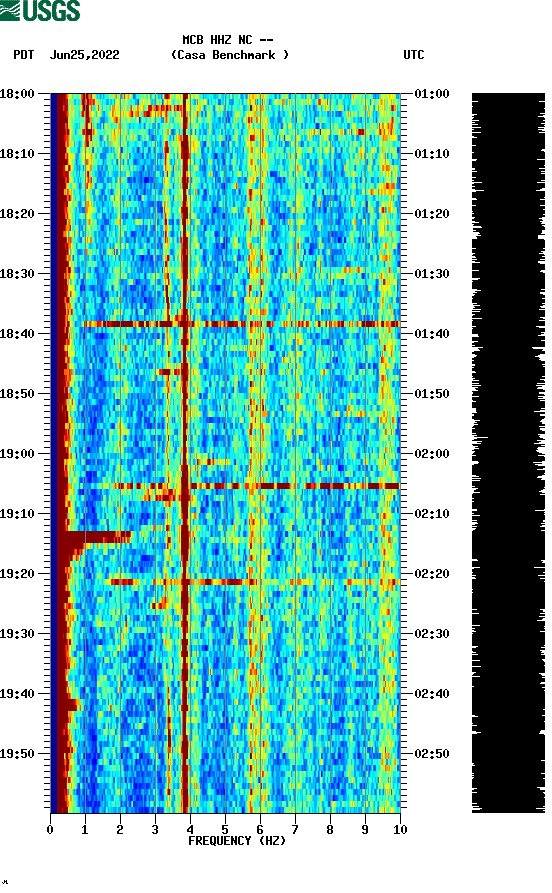Click the 'UTC' timezone label
Screen dimensions: 552x893
pyautogui.click(x=414, y=55)
